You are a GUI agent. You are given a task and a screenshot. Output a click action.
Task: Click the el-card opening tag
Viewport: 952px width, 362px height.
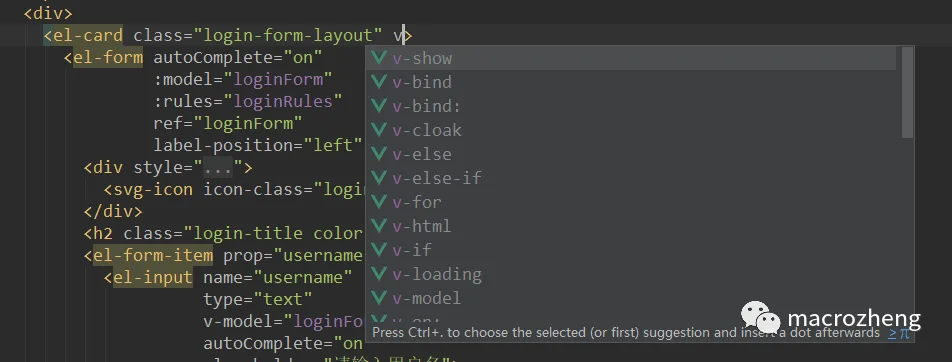83,36
